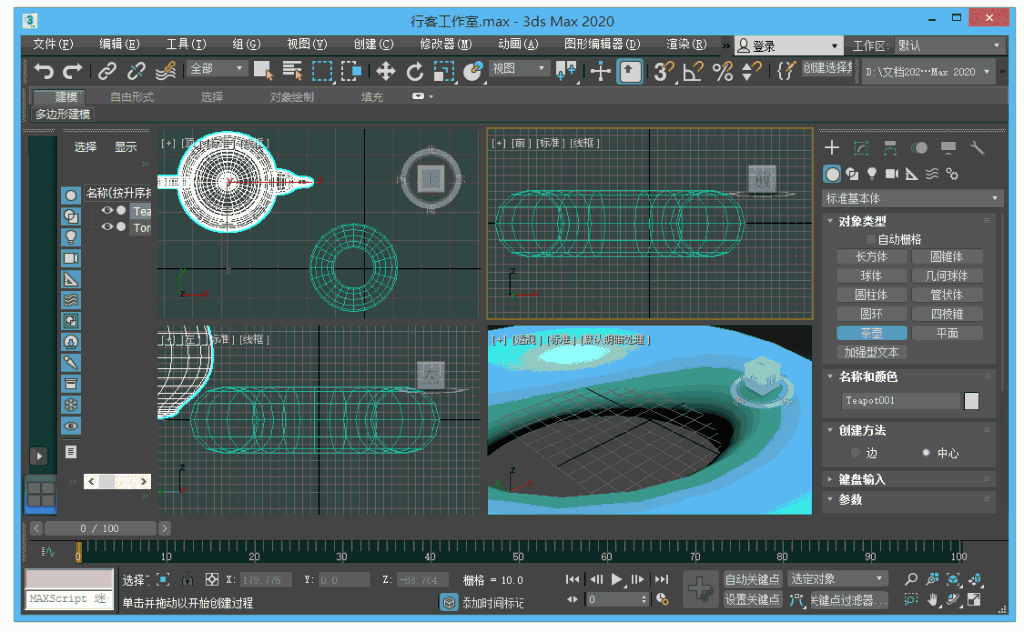This screenshot has height=632, width=1024.
Task: Activate the Bind to Space Warp tool
Action: tap(165, 71)
